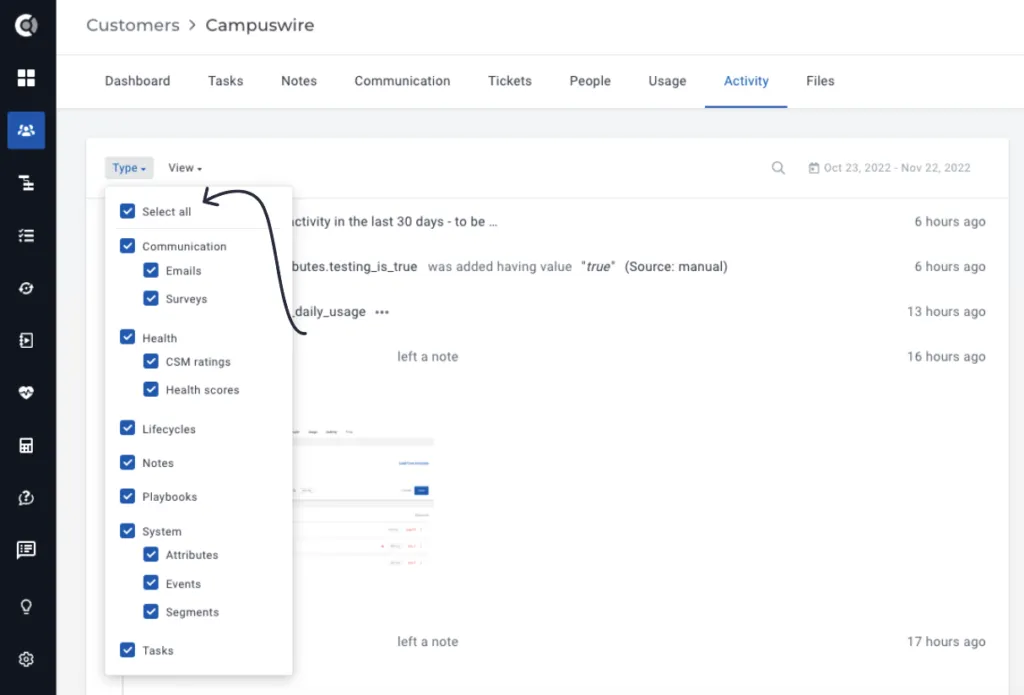The width and height of the screenshot is (1024, 695).
Task: Click the three dots after daily_usage
Action: pyautogui.click(x=382, y=312)
